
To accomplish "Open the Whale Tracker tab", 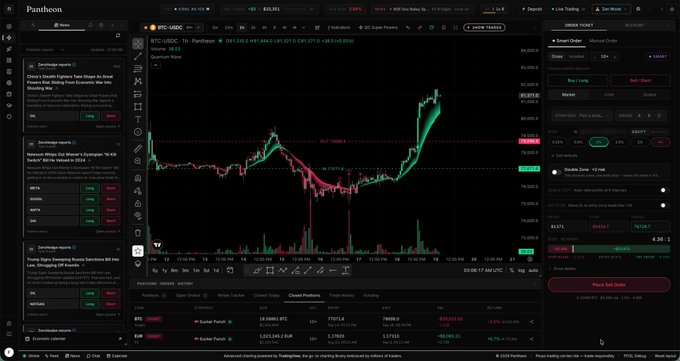I will coord(231,295).
